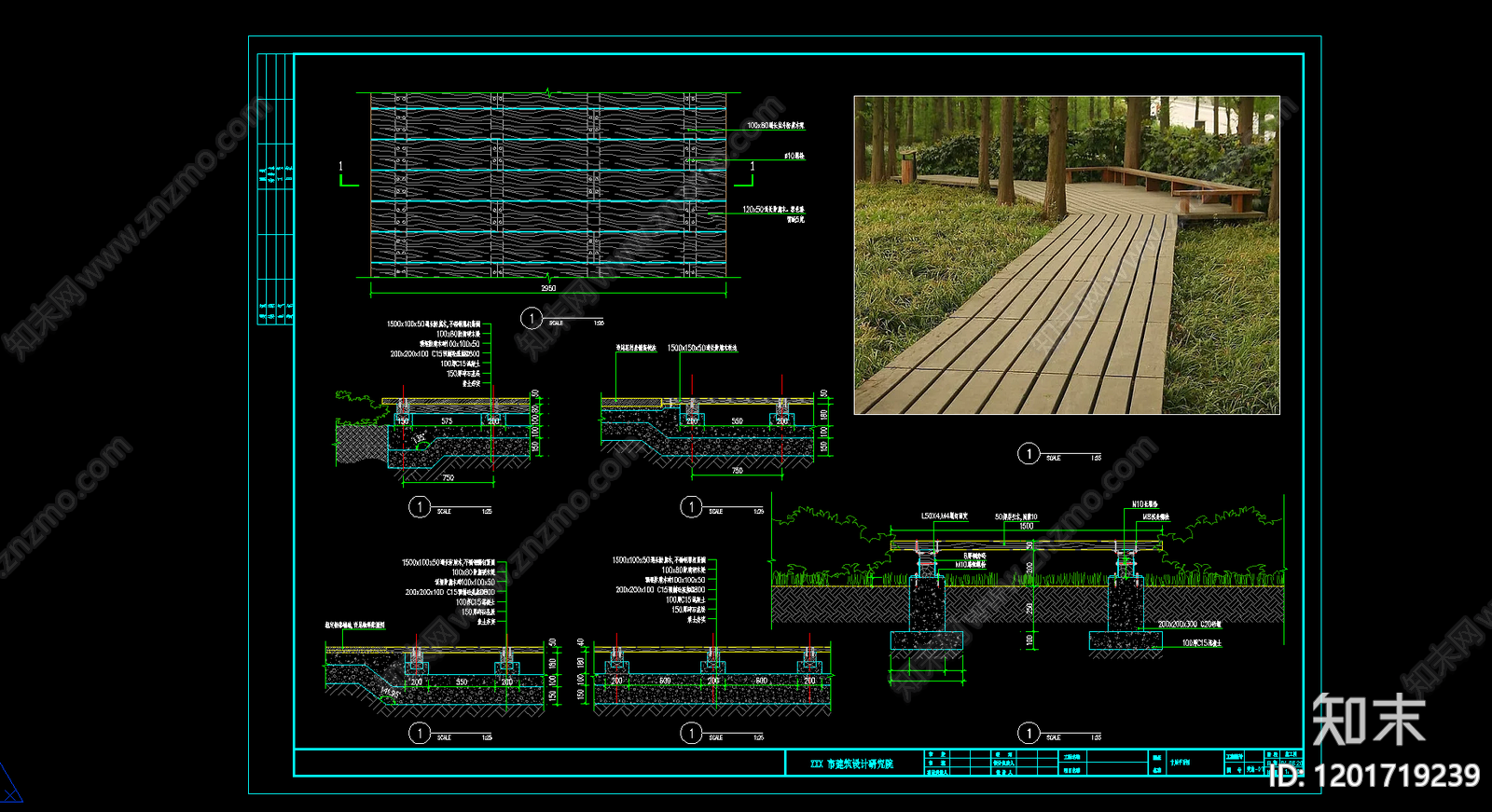
Task: Select the view bubble under the bottom-left section
Action: pos(420,734)
